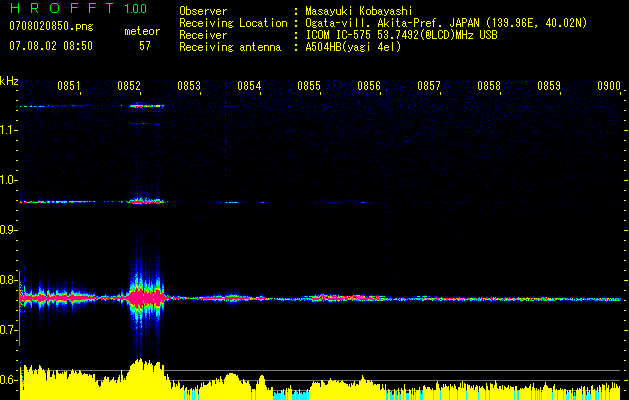Click the 0855 time axis marker
This screenshot has height=400, width=629.
tap(309, 86)
